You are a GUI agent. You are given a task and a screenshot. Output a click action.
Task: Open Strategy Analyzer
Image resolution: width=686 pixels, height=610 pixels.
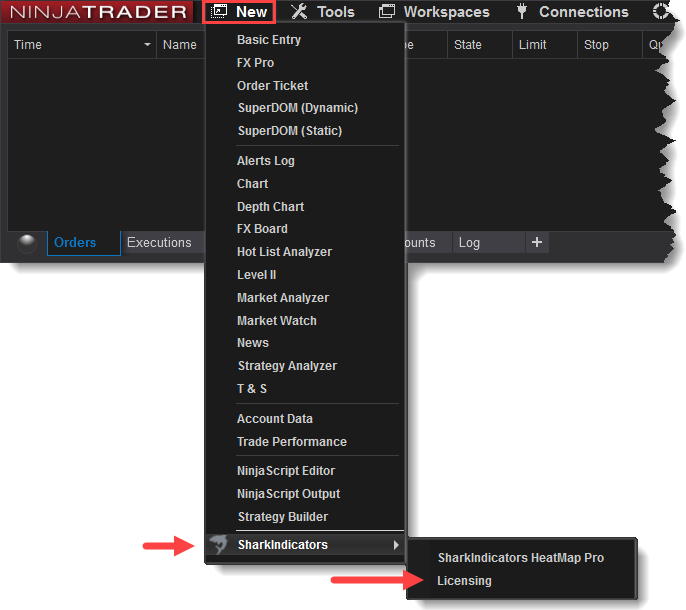287,366
